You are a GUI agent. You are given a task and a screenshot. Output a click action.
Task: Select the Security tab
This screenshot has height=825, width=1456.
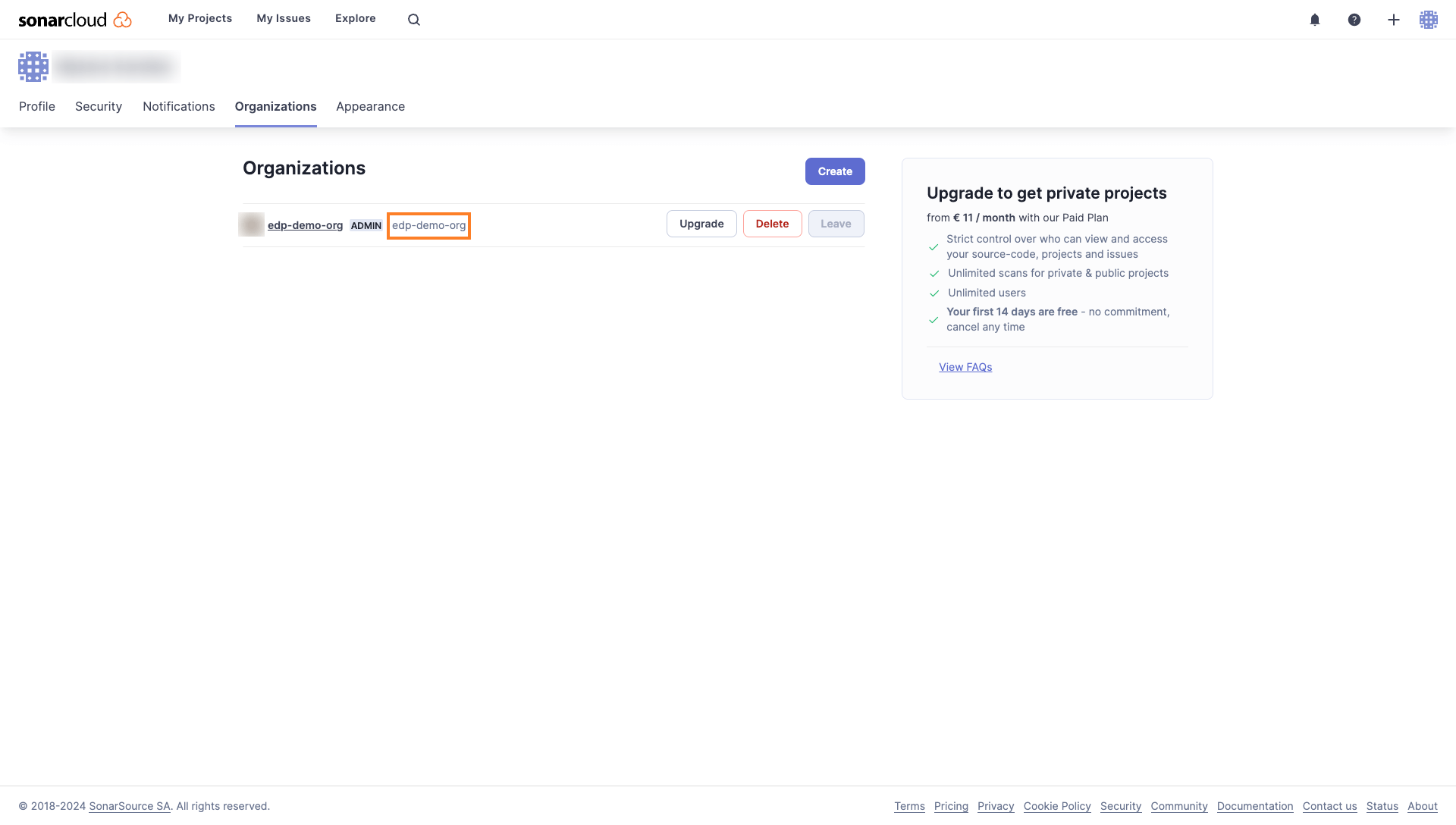[x=98, y=106]
